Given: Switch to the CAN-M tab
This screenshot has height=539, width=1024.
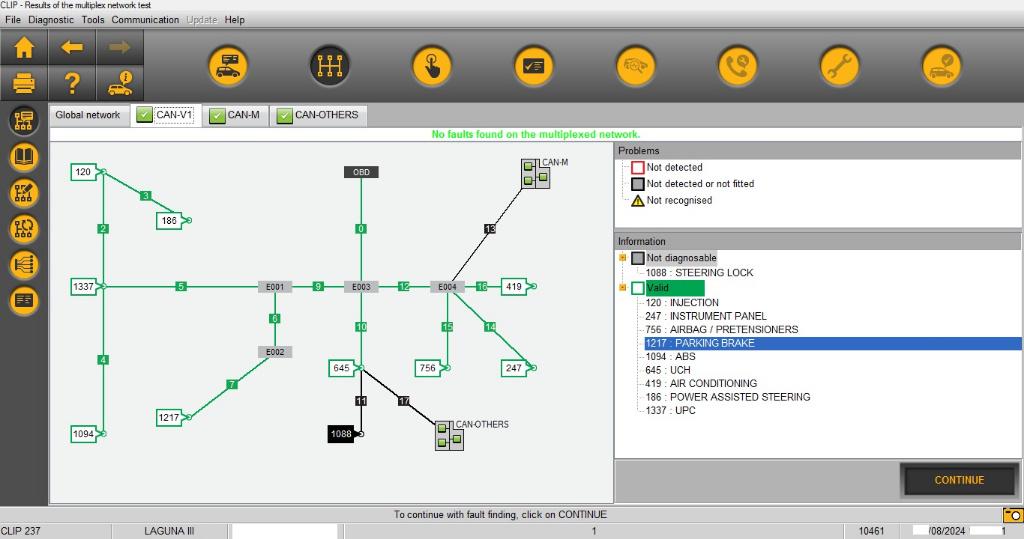Looking at the screenshot, I should click(x=235, y=115).
